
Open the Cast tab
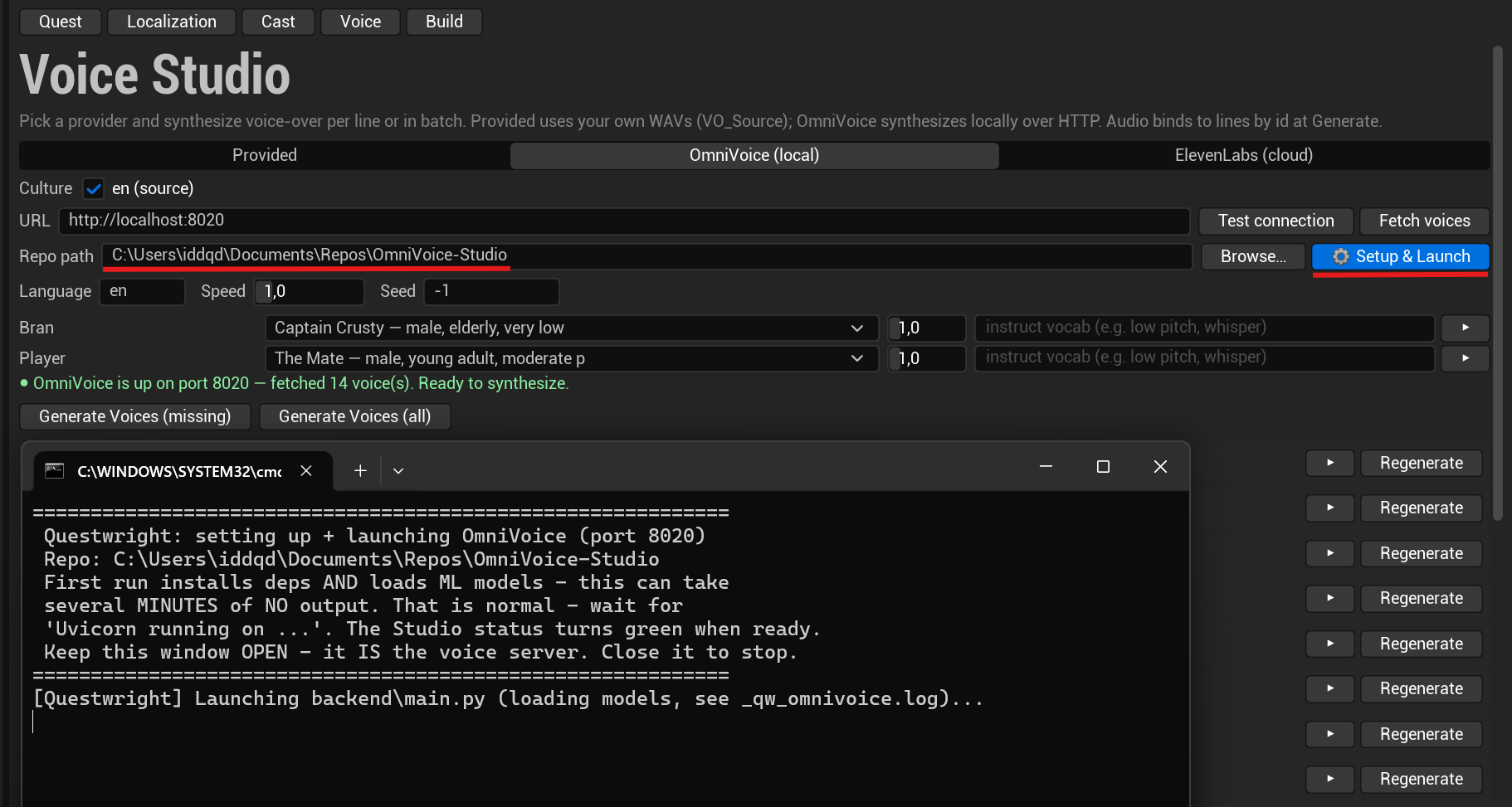[278, 22]
